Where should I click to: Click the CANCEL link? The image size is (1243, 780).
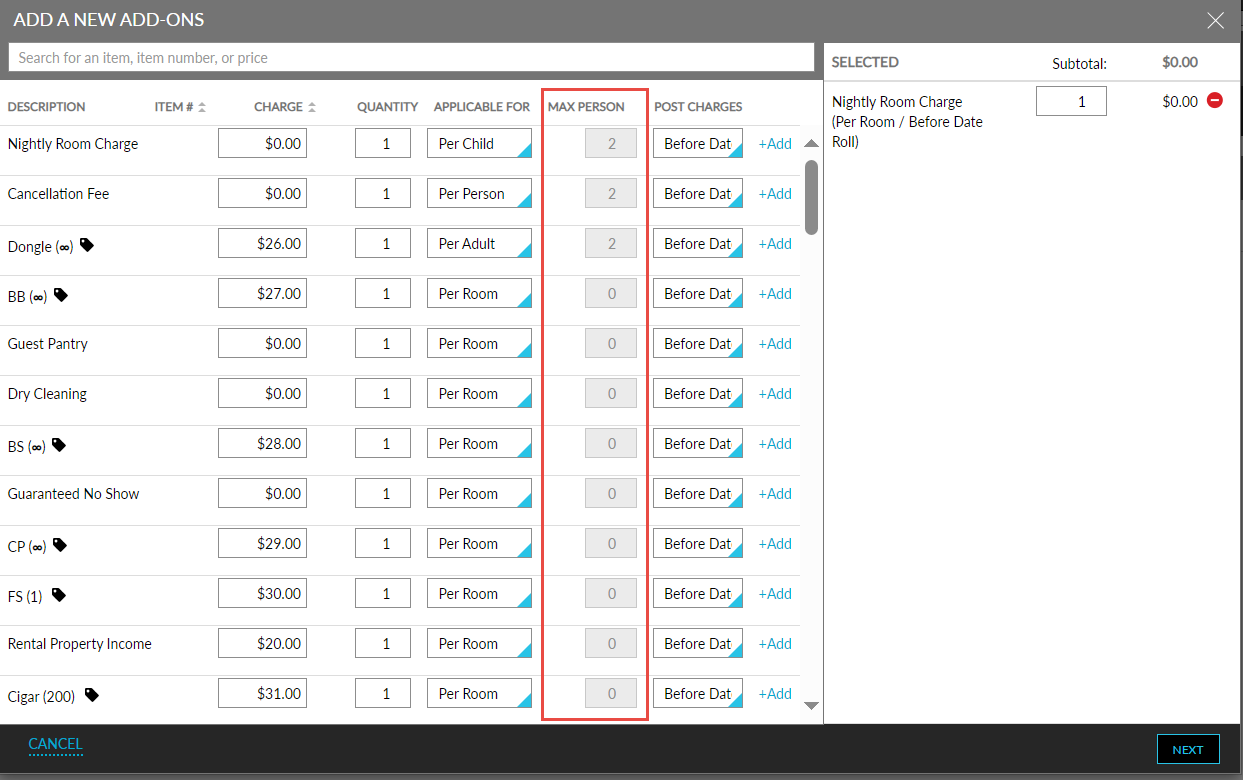[55, 744]
